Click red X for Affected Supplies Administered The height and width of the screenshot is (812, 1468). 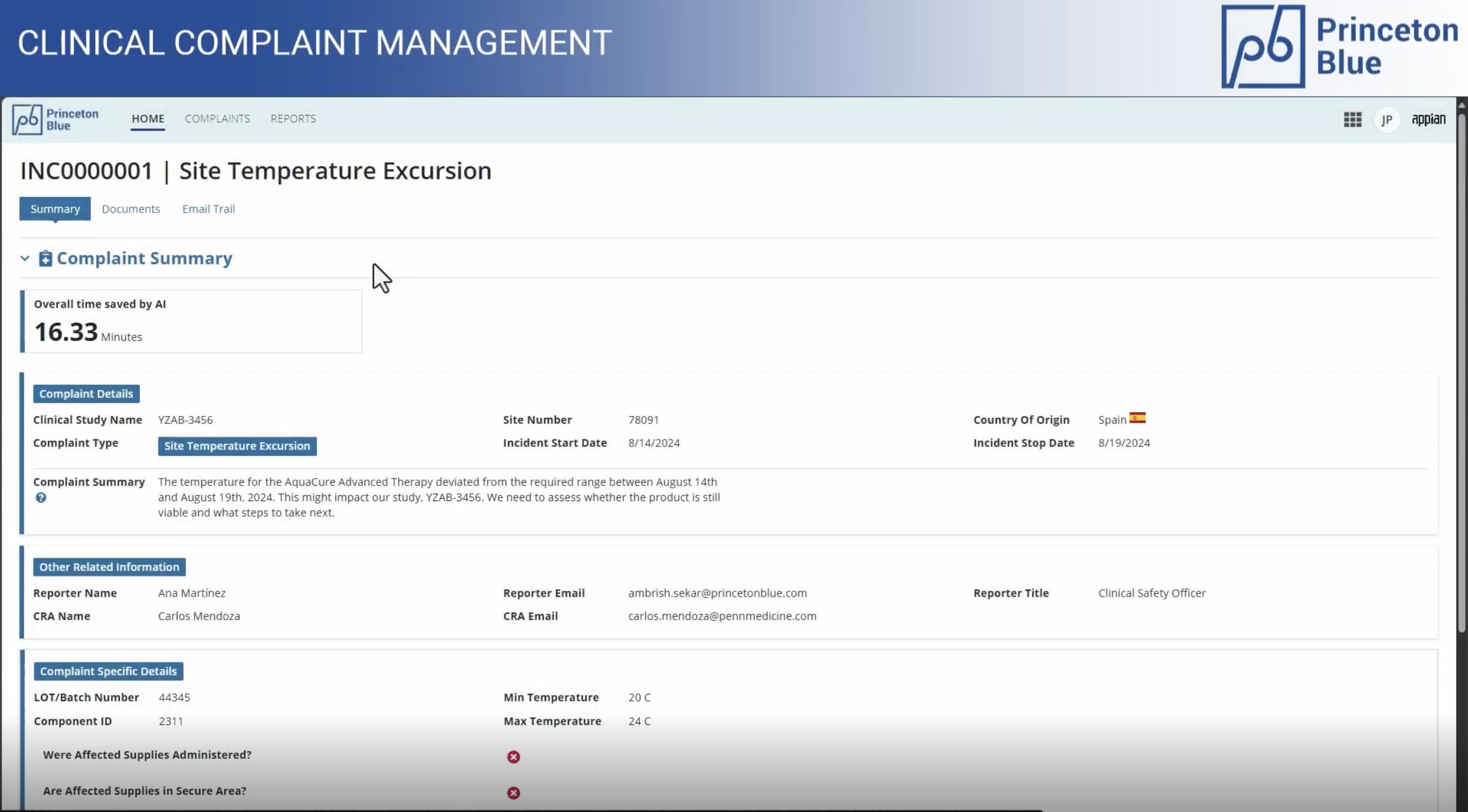point(514,757)
